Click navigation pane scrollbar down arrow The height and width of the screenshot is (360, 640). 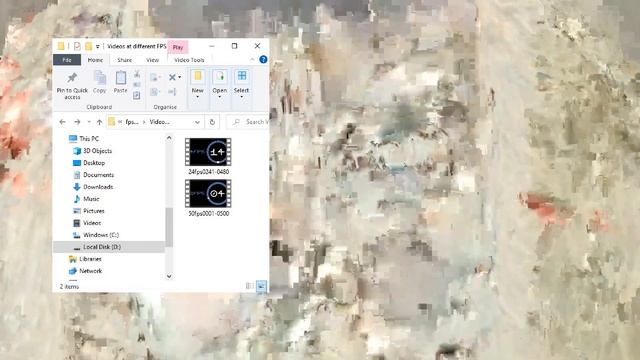pos(169,276)
